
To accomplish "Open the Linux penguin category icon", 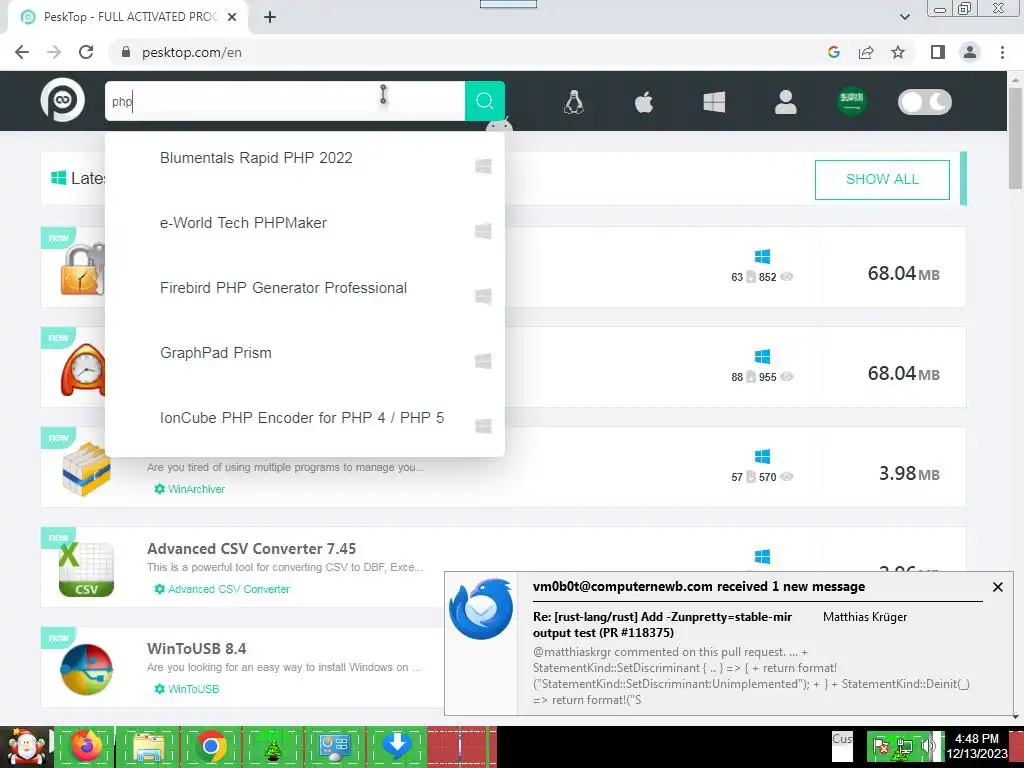I will tap(573, 102).
